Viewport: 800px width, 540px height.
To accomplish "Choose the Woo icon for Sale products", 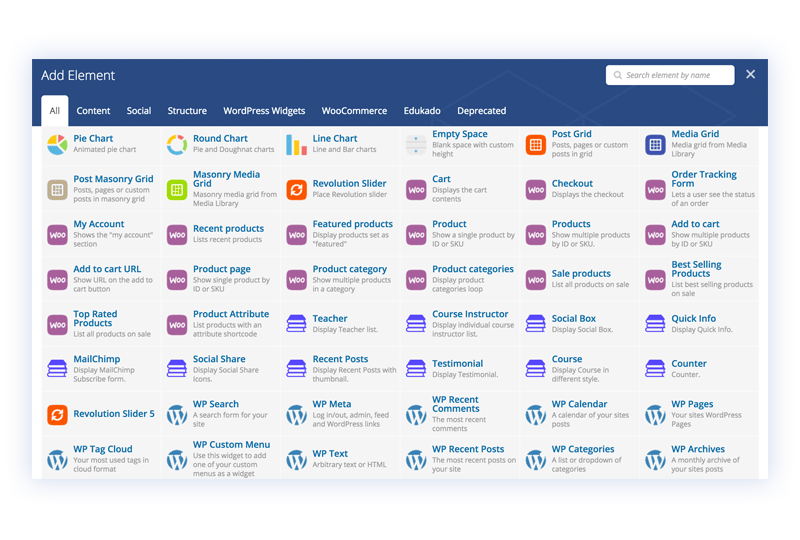I will pos(536,280).
